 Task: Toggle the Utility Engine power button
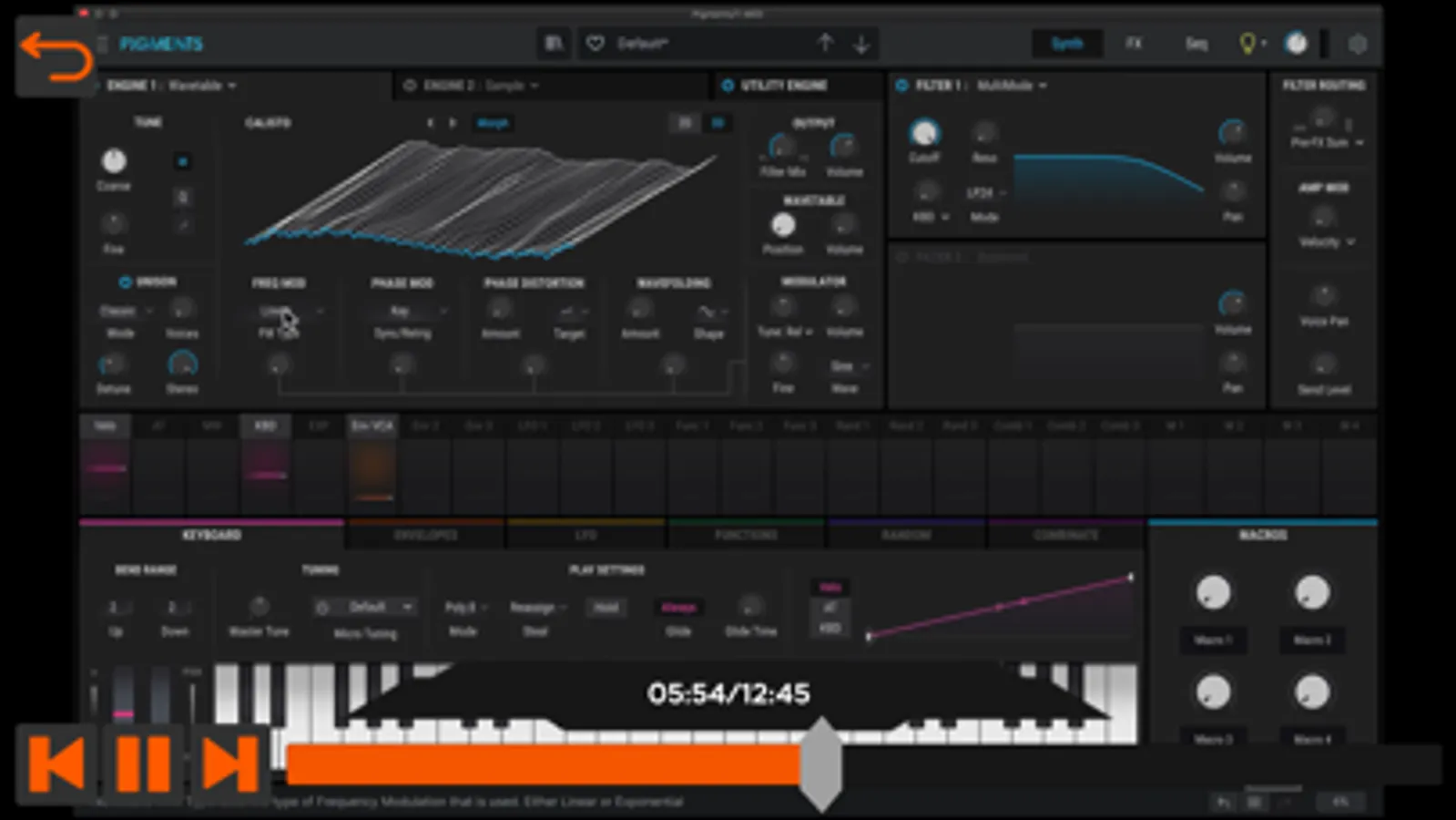pos(728,86)
